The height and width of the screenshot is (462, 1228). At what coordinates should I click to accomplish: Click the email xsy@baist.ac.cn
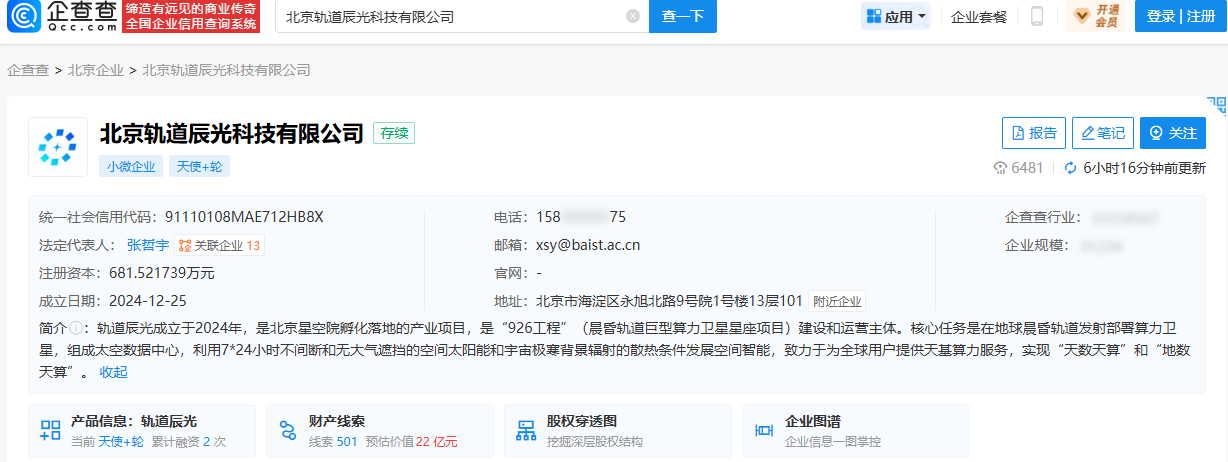pyautogui.click(x=588, y=245)
